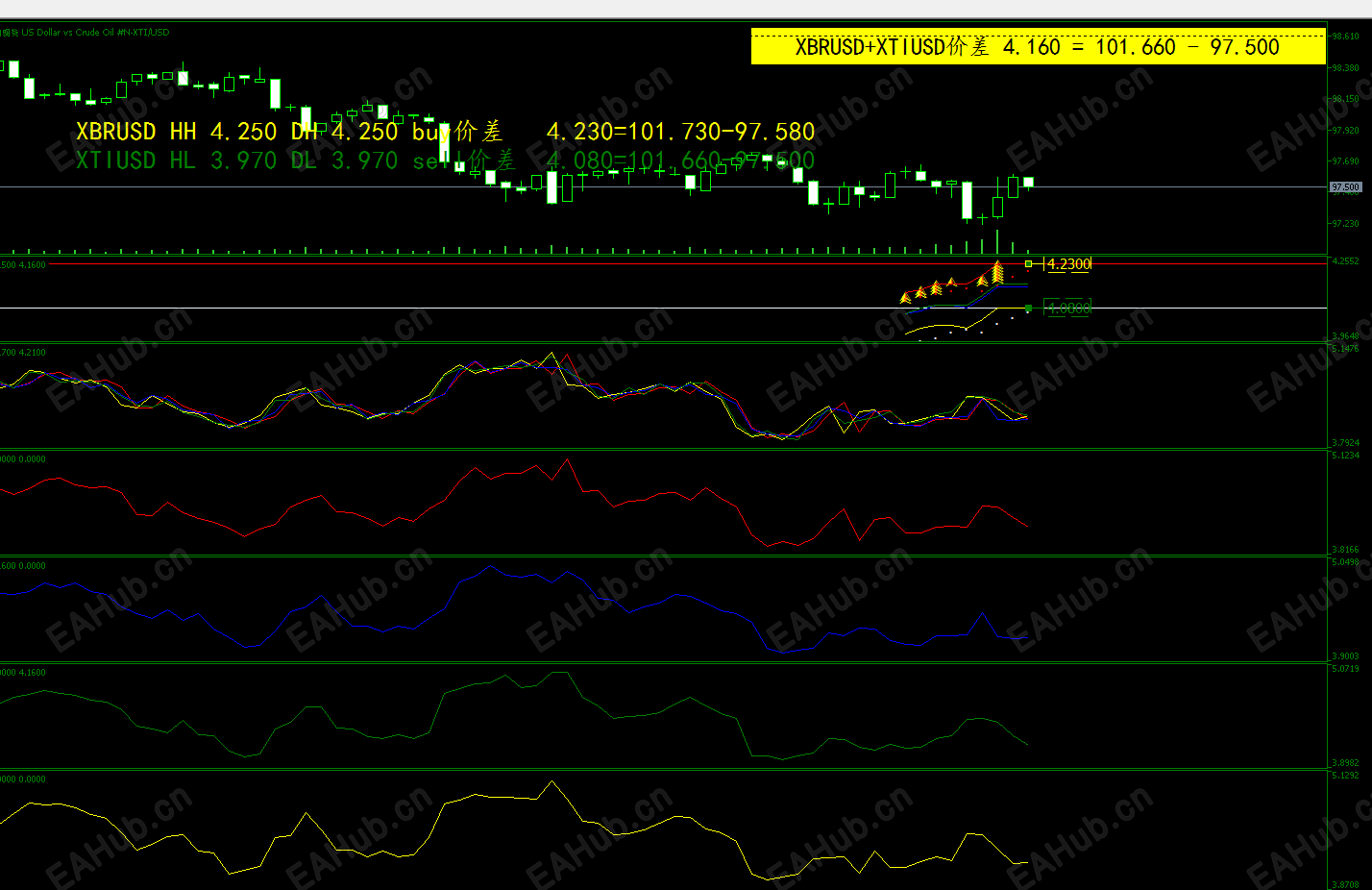Click the 98.610 value on the price axis
Viewport: 1372px width, 890px height.
(1345, 37)
